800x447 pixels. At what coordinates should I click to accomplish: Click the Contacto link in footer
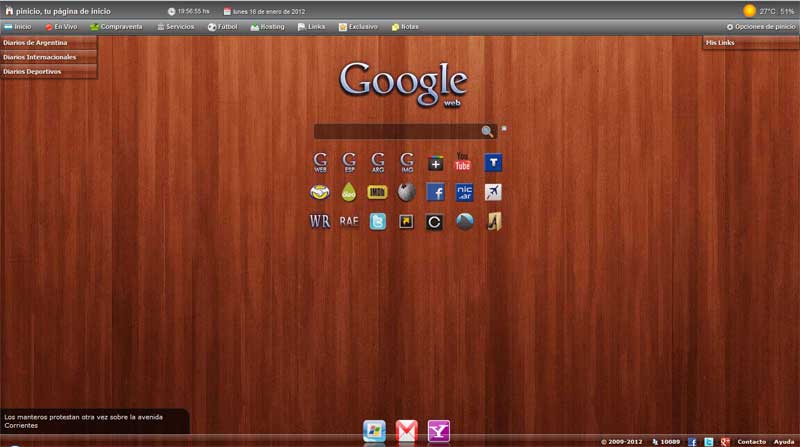point(751,441)
